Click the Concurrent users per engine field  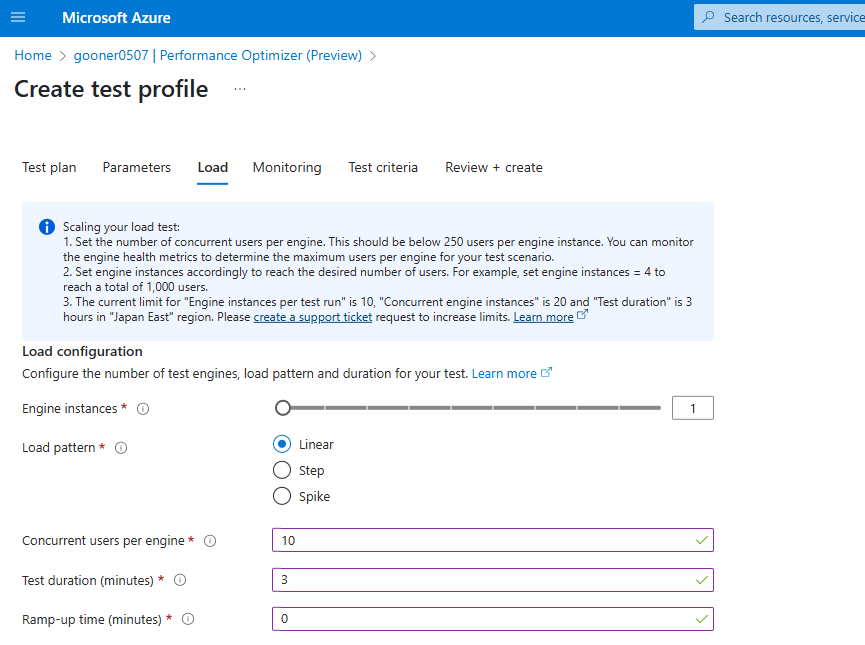[x=493, y=540]
